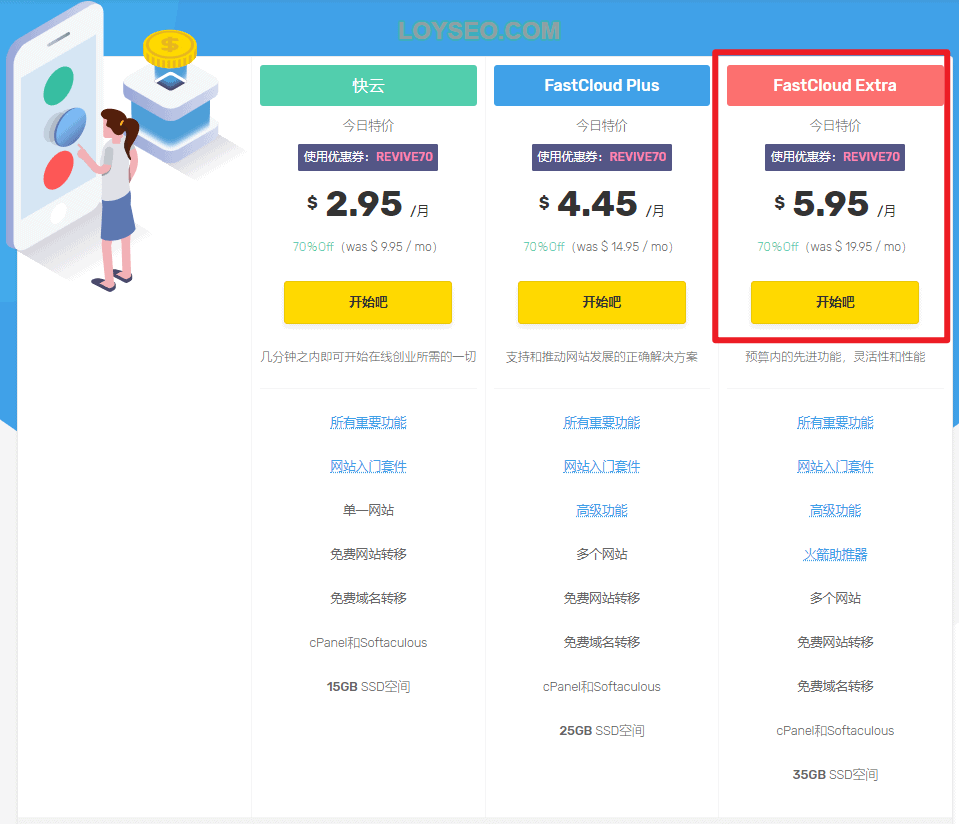Open 高级功能 link in FastCloud Plus column
959x824 pixels.
pos(602,511)
